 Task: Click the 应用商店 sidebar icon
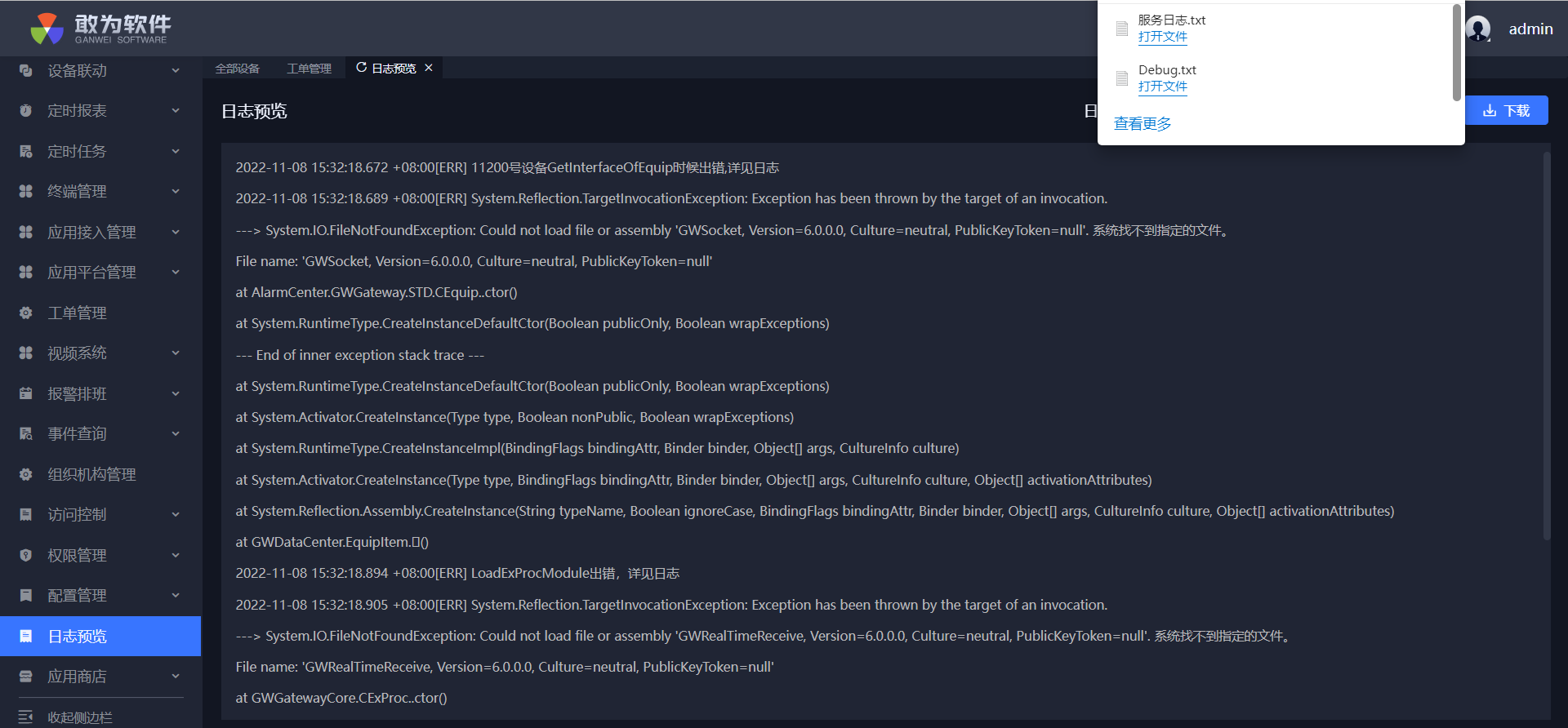pos(26,677)
